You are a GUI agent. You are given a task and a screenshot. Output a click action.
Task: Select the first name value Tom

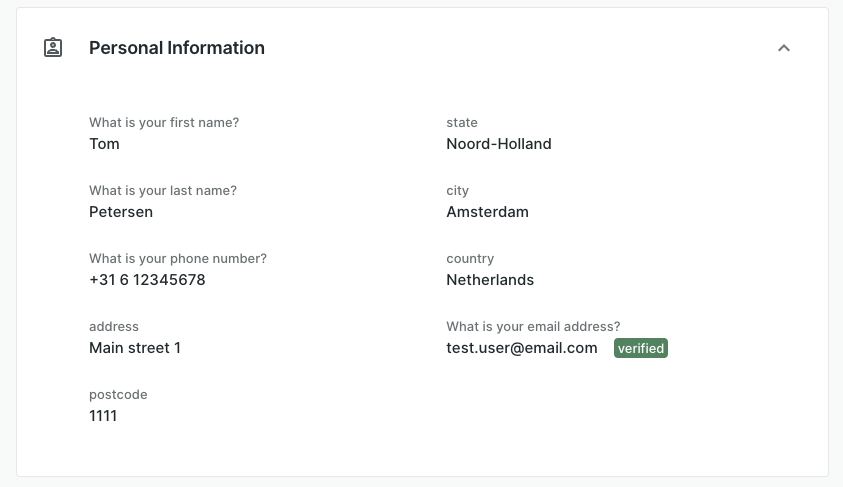pos(104,144)
